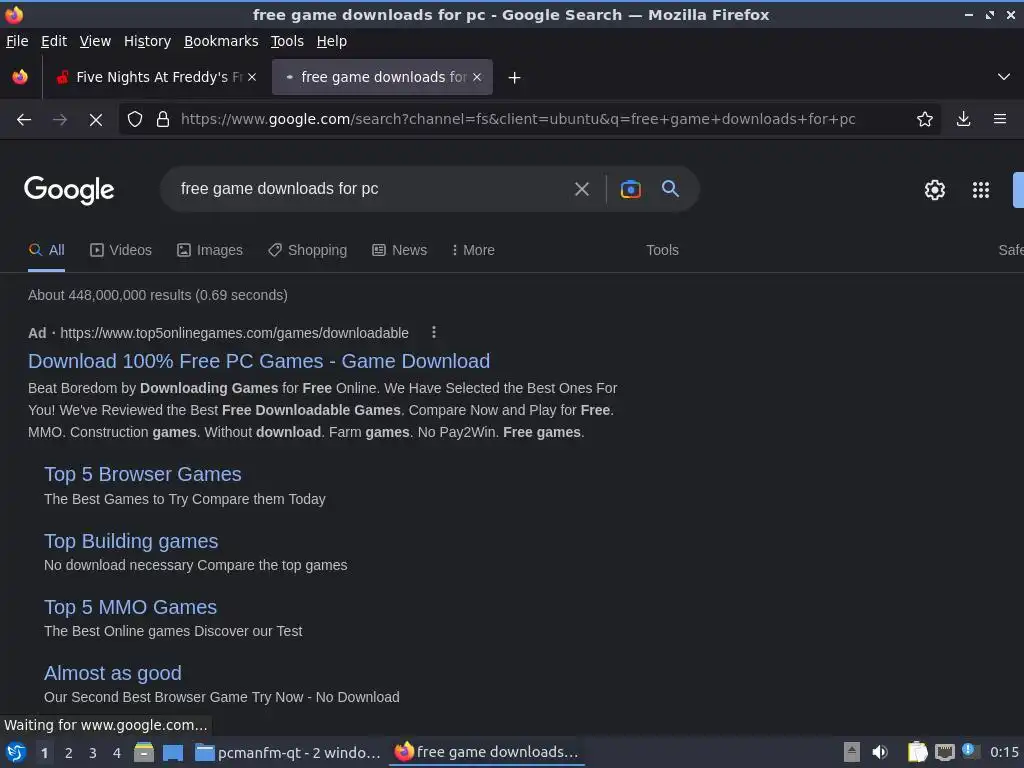The height and width of the screenshot is (768, 1024).
Task: Open the ad's three-dot options menu
Action: tap(434, 332)
